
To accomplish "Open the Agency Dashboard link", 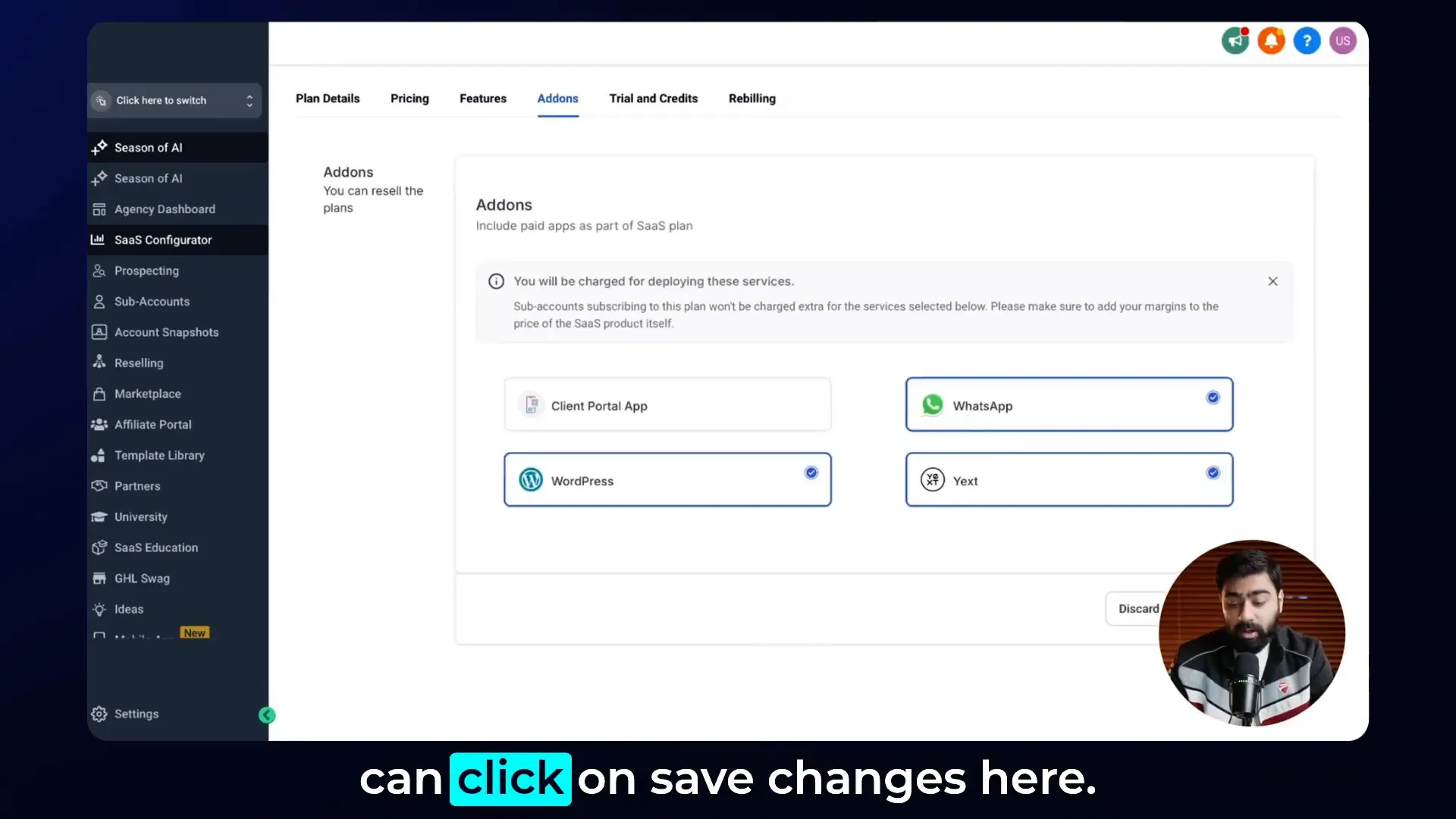I will click(165, 209).
